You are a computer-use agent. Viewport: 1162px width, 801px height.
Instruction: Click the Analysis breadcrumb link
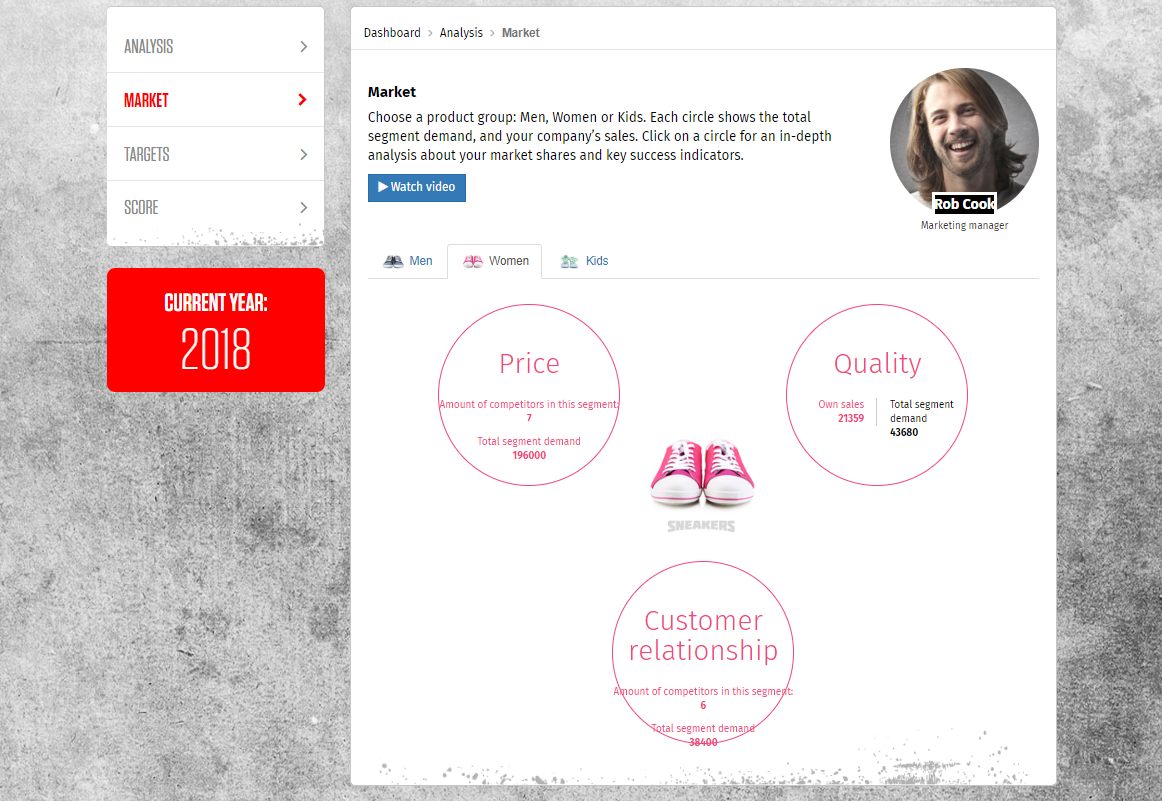pos(461,33)
